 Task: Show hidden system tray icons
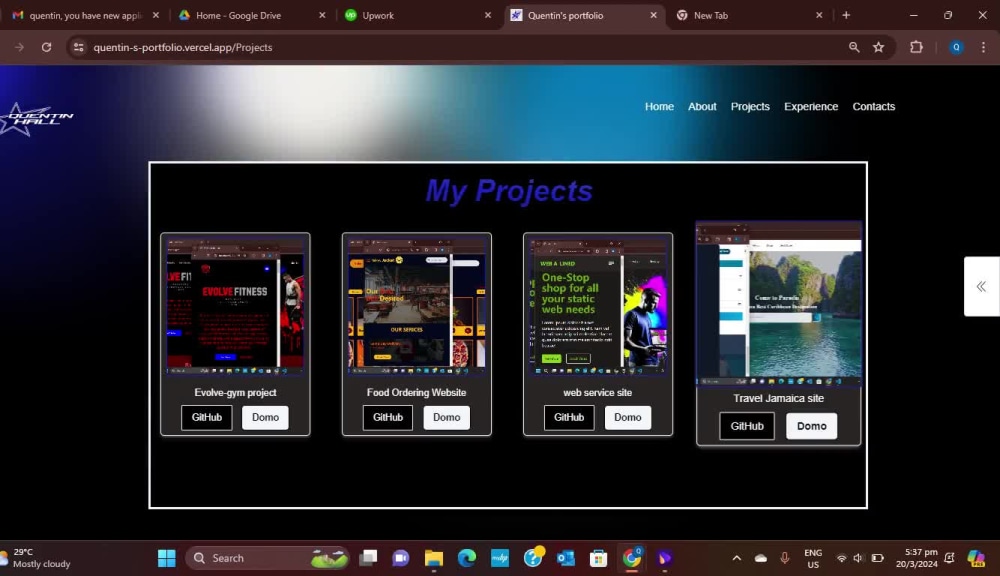[737, 558]
